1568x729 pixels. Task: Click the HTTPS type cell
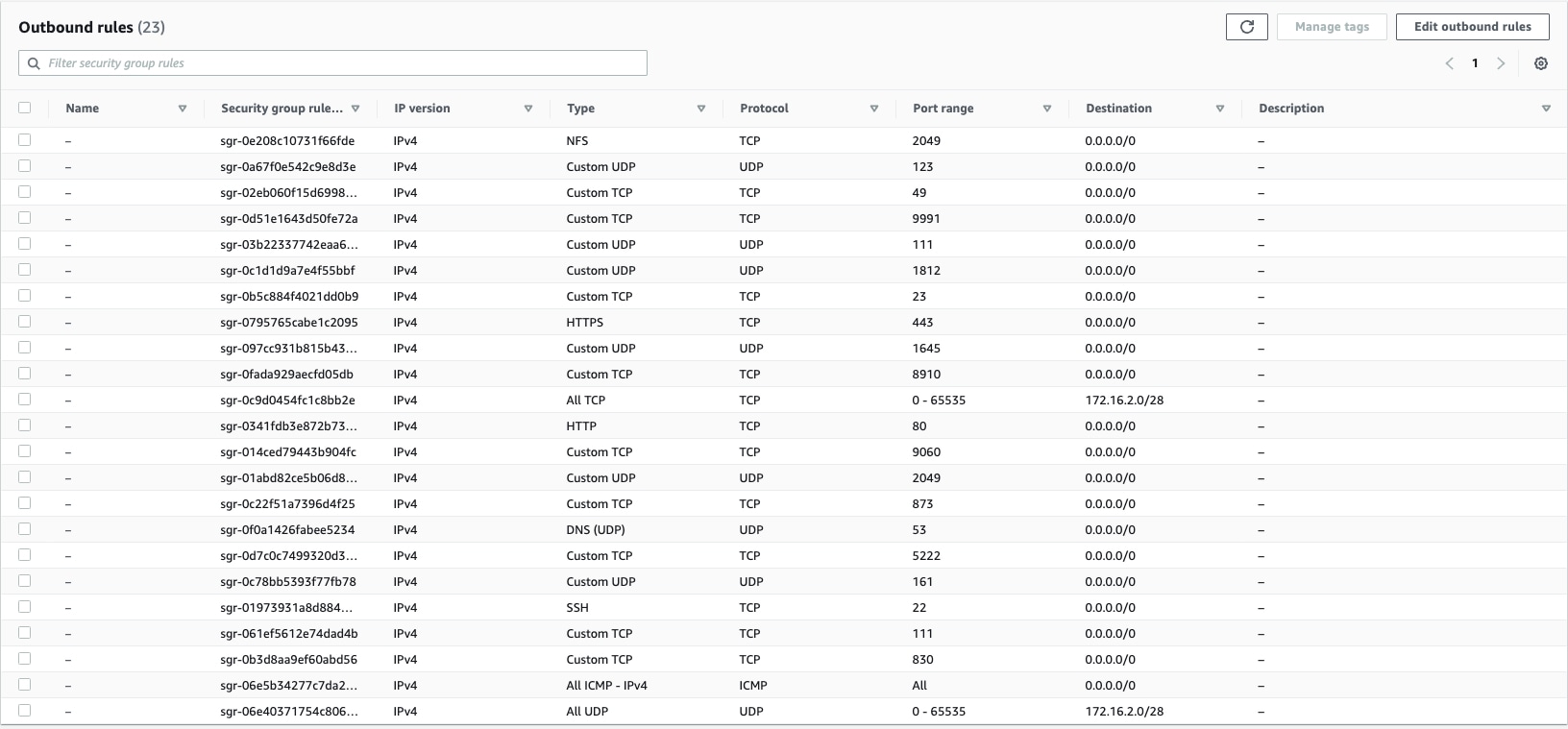coord(585,323)
